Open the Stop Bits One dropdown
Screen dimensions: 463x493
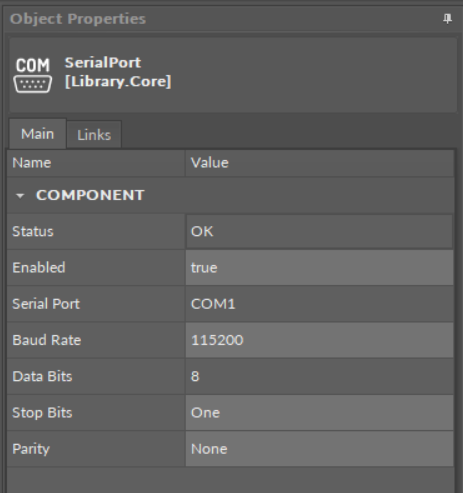(x=319, y=413)
